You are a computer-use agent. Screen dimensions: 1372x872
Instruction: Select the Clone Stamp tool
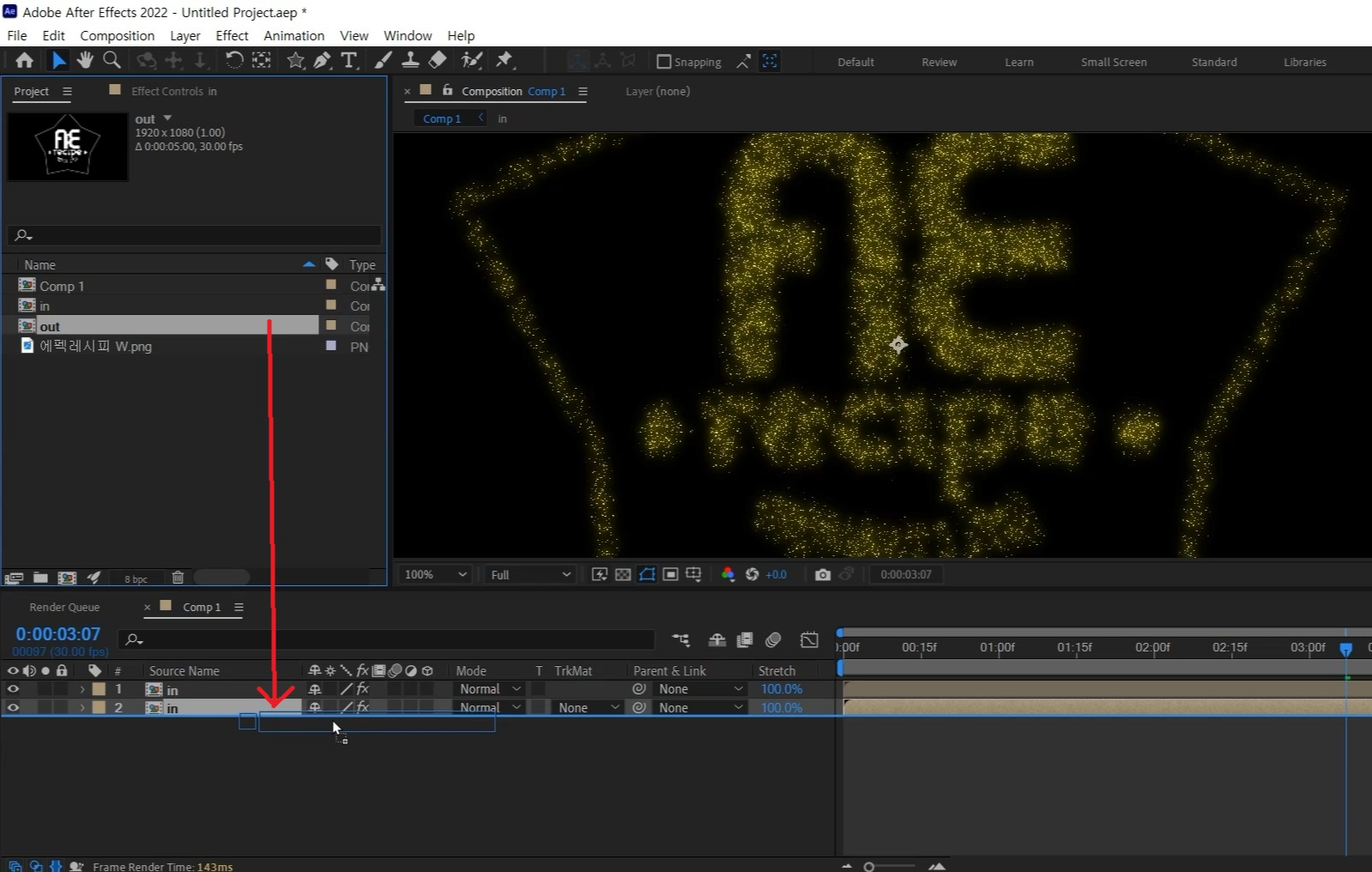click(410, 60)
